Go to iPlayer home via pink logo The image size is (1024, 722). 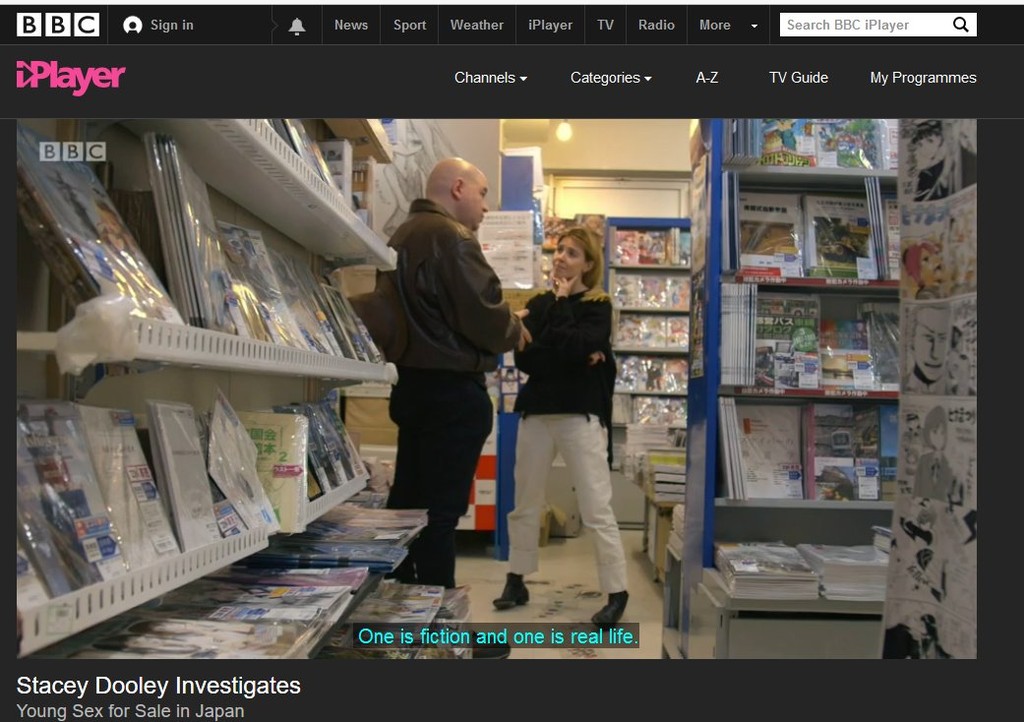tap(71, 78)
